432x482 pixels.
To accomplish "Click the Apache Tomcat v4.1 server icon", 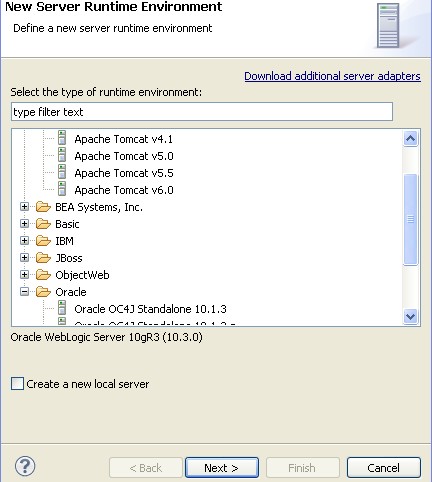I will tap(62, 138).
